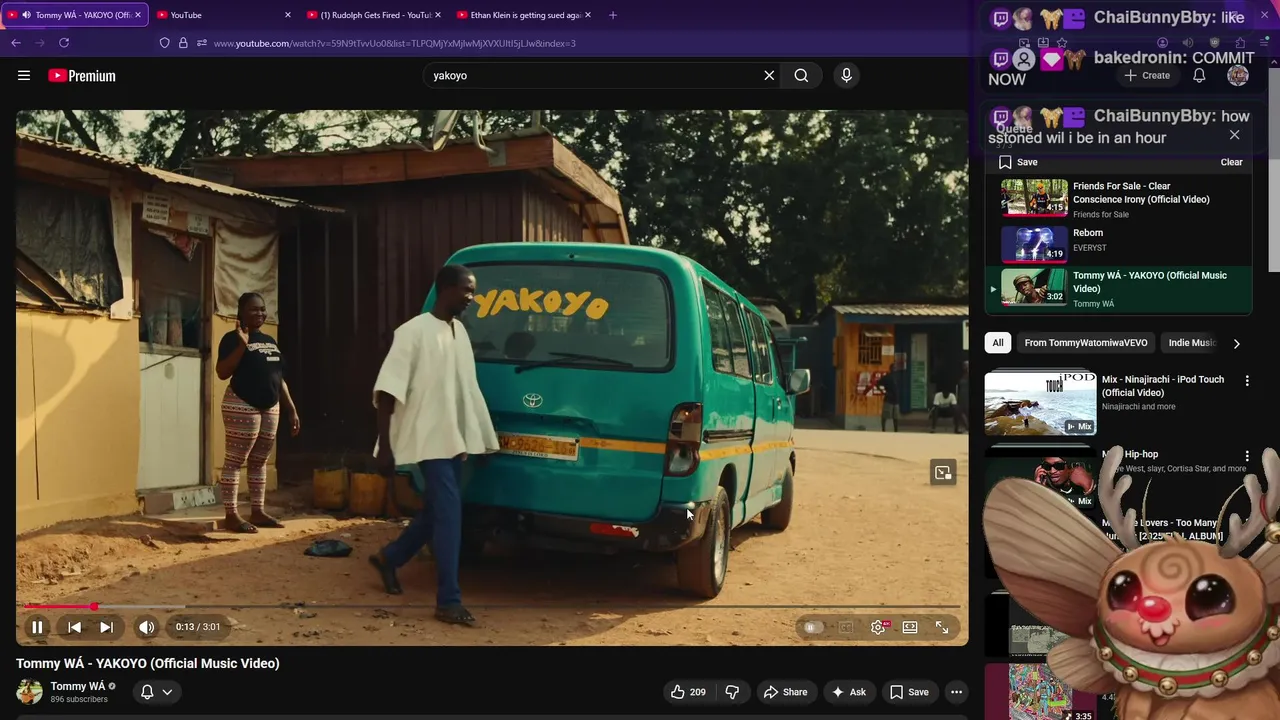Switch to the plain YouTube browser tab
1280x720 pixels.
click(x=222, y=15)
